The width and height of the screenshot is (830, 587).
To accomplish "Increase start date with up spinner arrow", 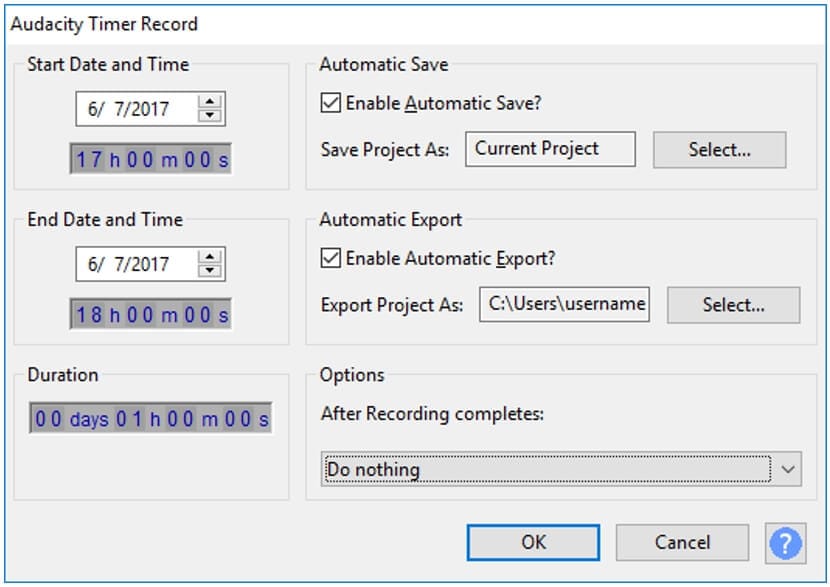I will tap(210, 102).
